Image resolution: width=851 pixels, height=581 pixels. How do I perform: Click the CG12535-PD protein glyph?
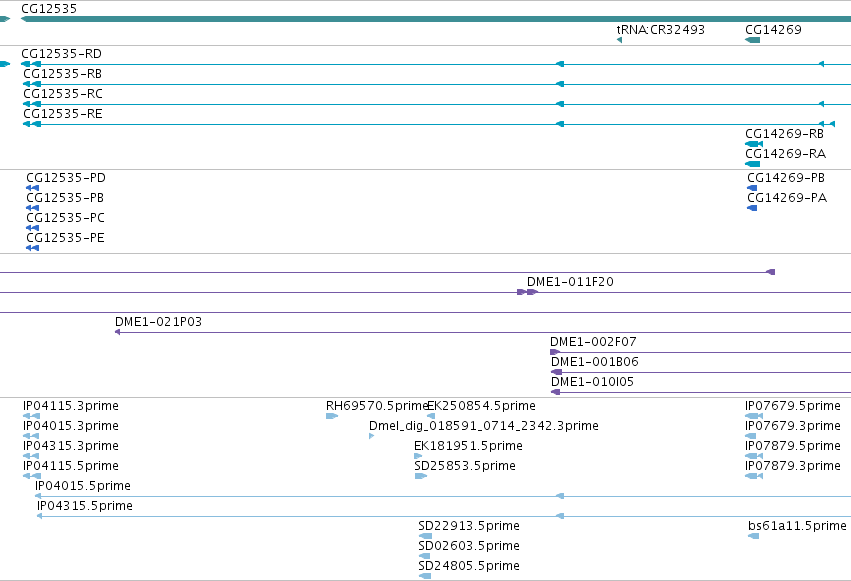(x=33, y=188)
